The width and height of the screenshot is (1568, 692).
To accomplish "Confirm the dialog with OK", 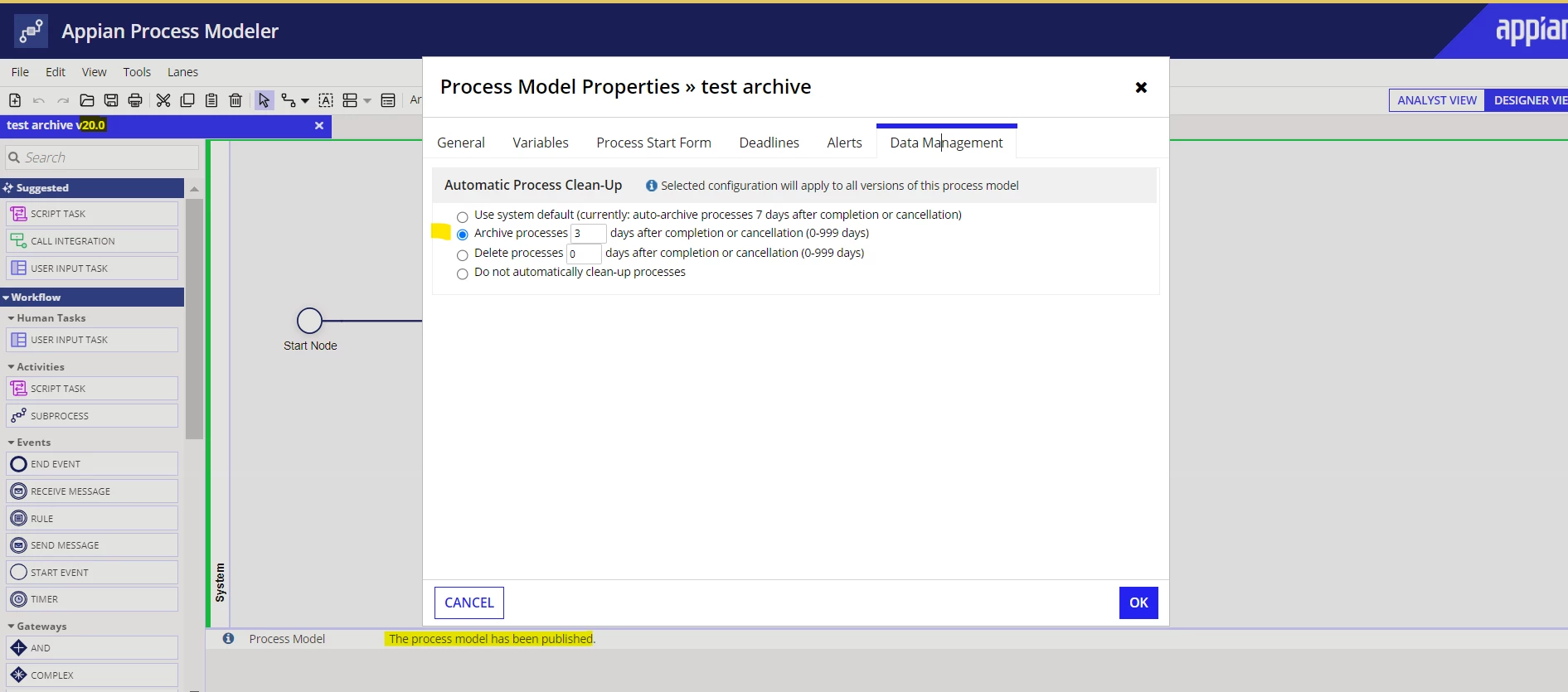I will click(x=1138, y=602).
